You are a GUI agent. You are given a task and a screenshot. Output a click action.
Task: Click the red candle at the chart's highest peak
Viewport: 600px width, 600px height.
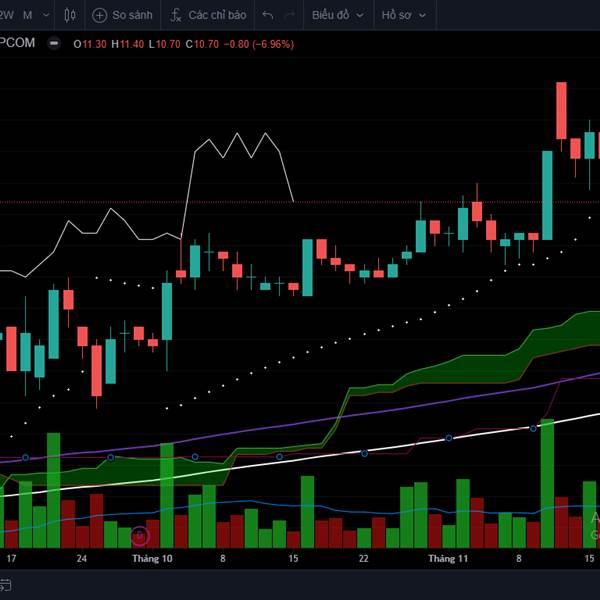pos(561,110)
